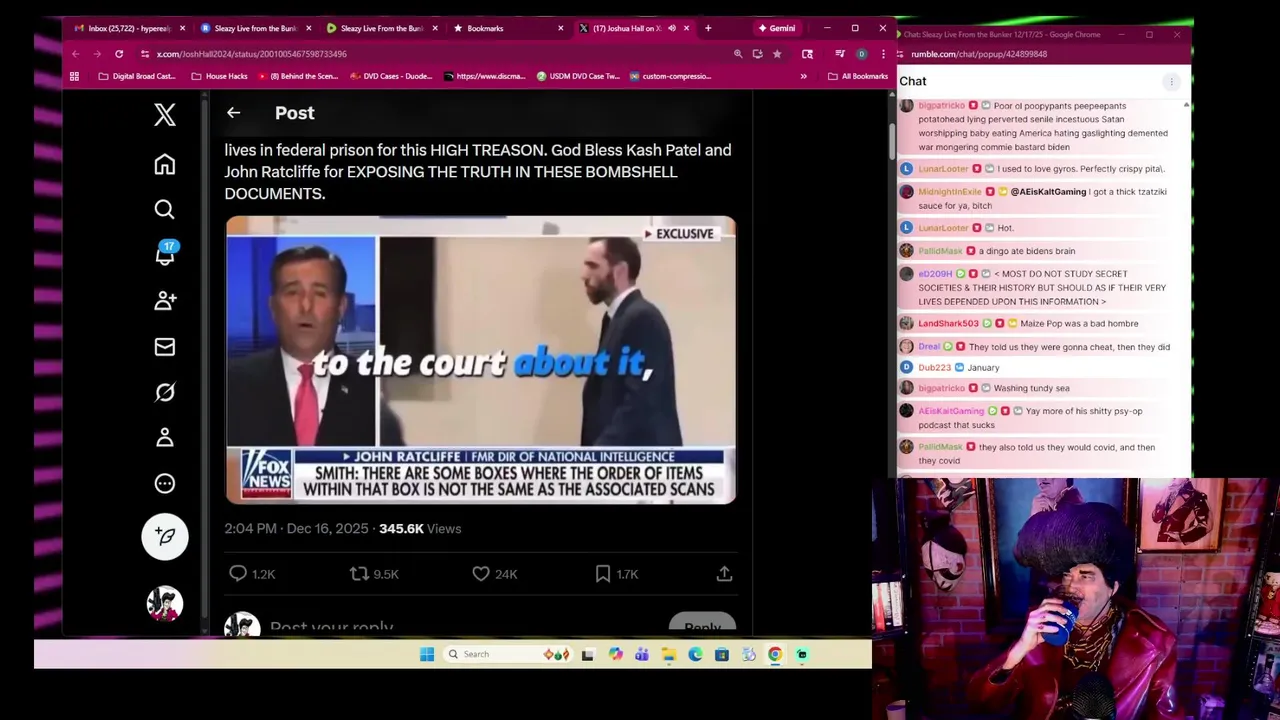This screenshot has width=1280, height=720.
Task: Go to the X logo home
Action: click(x=165, y=115)
